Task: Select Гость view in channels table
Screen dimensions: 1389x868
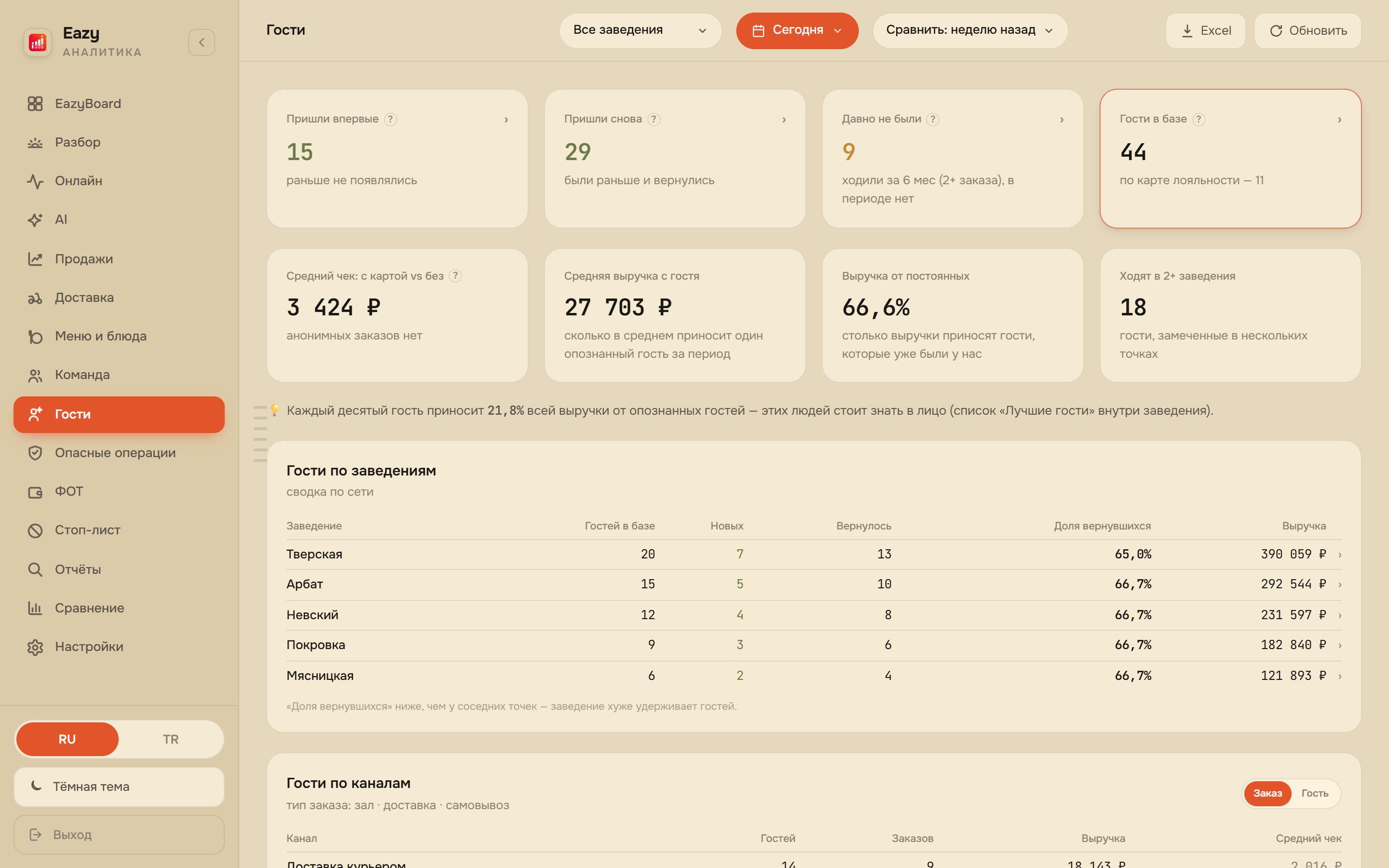Action: click(1315, 793)
